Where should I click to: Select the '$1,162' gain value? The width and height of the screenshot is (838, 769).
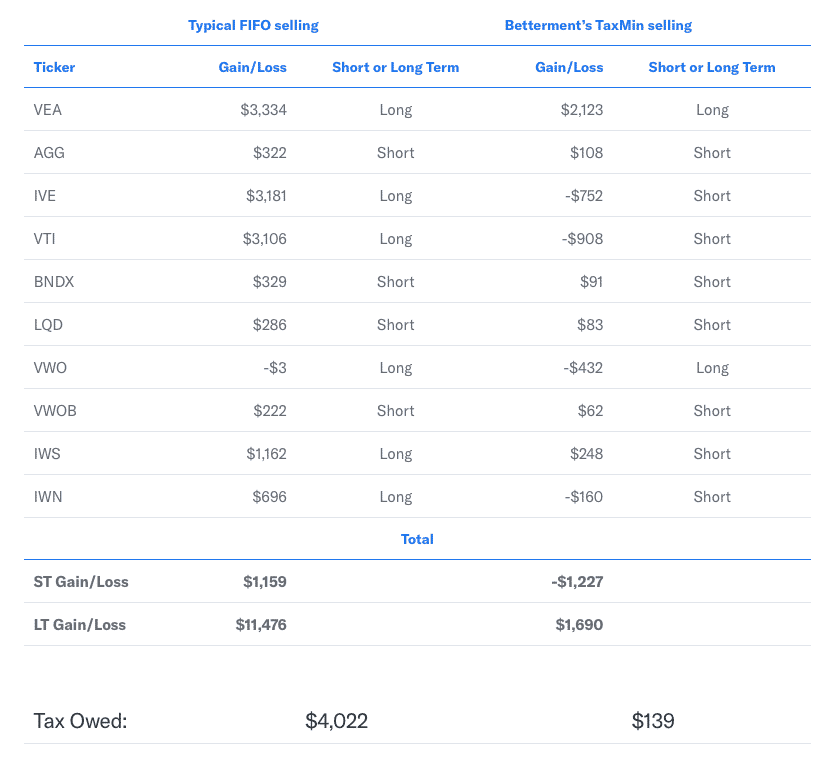click(266, 454)
